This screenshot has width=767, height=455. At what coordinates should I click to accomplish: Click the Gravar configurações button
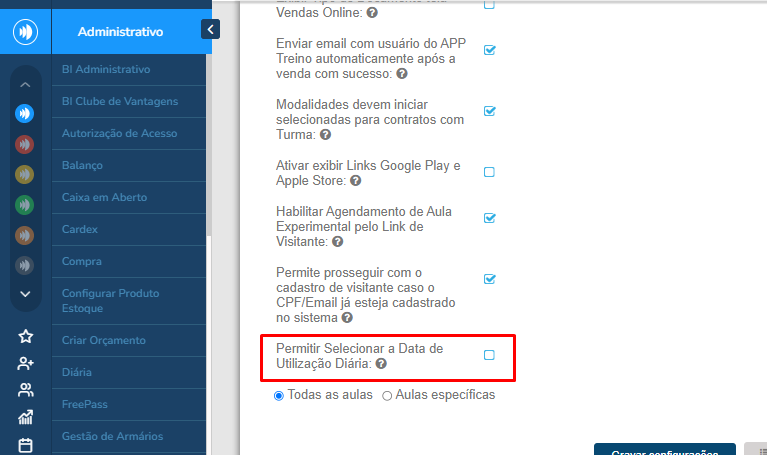point(663,451)
